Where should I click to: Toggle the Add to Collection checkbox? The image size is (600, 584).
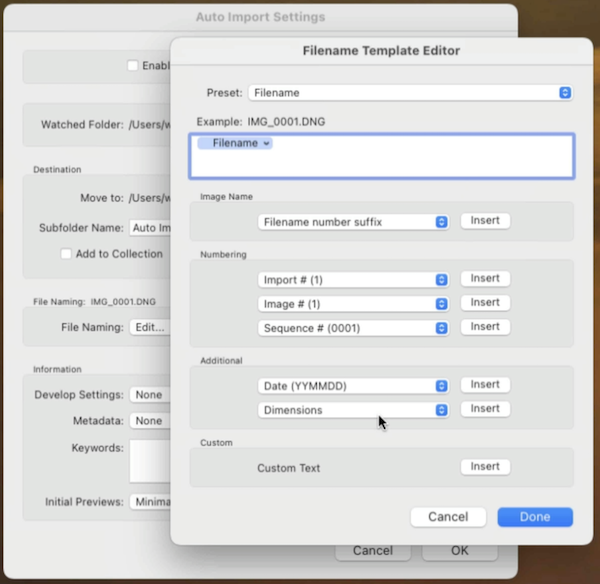[x=66, y=254]
